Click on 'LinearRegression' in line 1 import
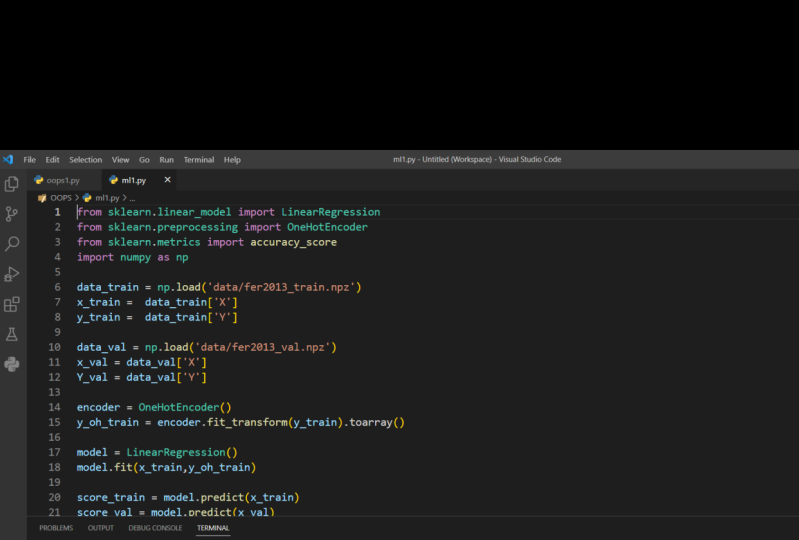This screenshot has height=540, width=799. tap(331, 212)
